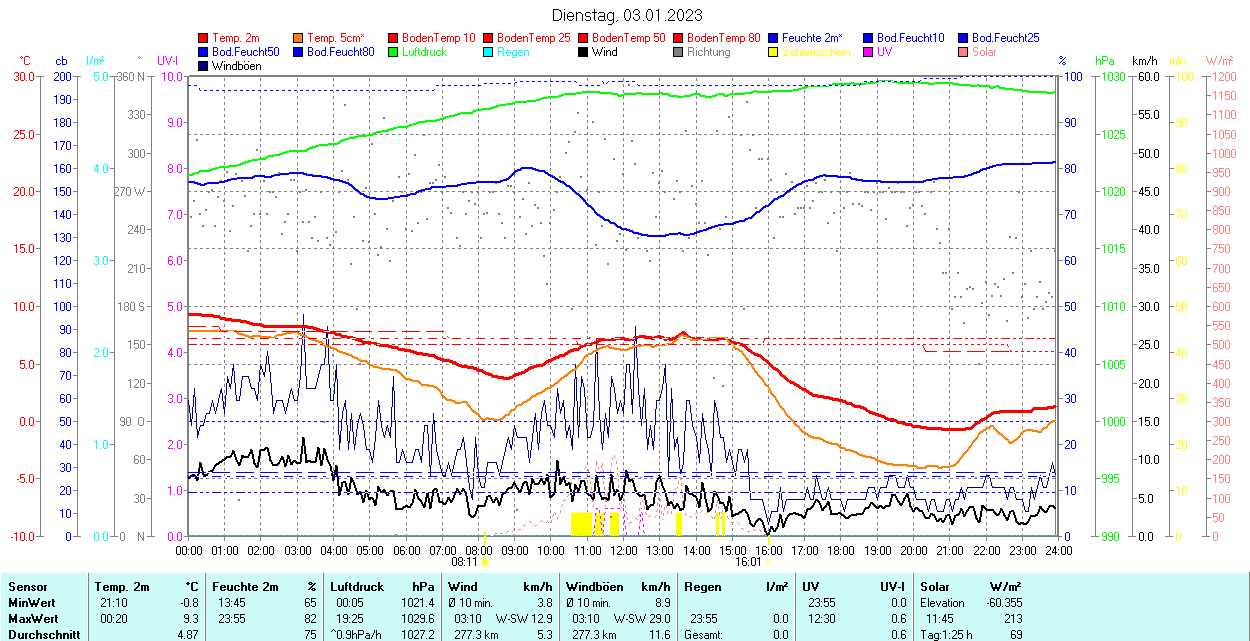Image resolution: width=1250 pixels, height=641 pixels.
Task: Click the average pressure value 1027.2
Action: point(418,635)
